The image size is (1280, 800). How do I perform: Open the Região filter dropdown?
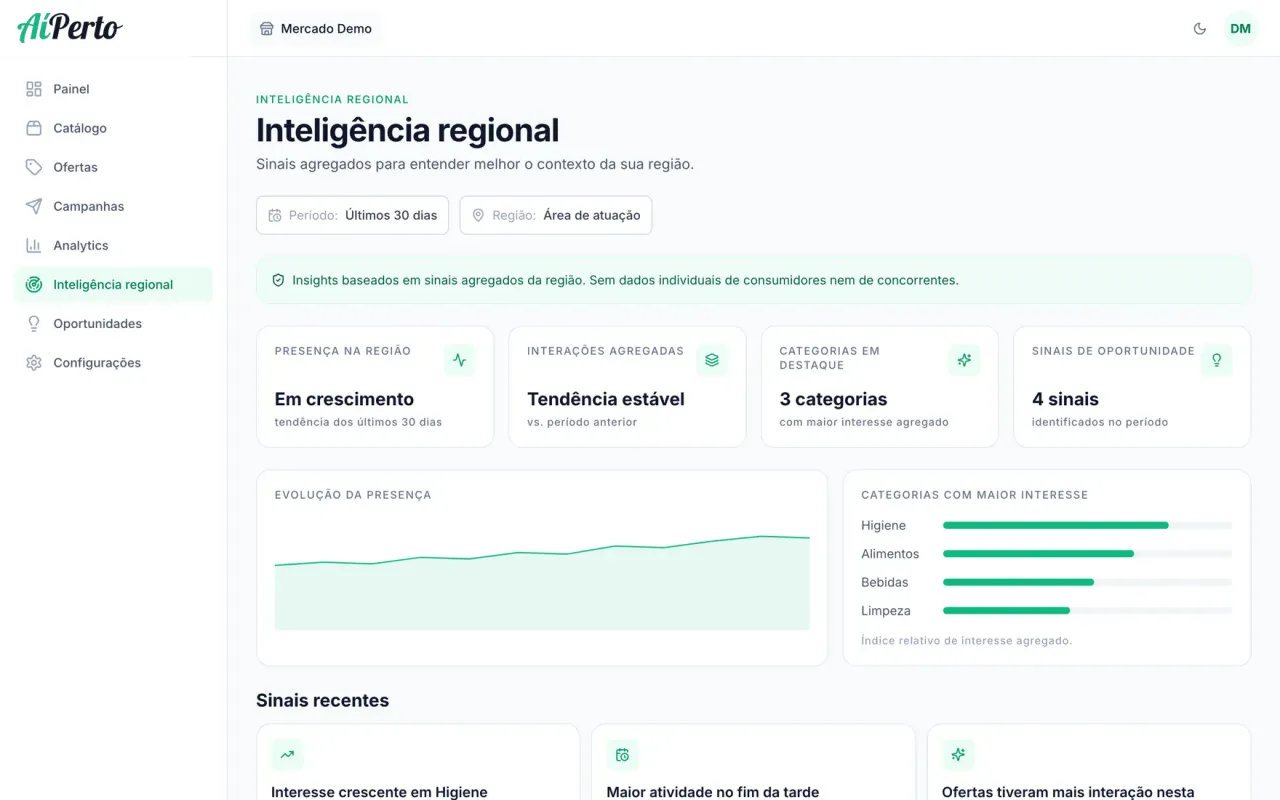point(556,215)
